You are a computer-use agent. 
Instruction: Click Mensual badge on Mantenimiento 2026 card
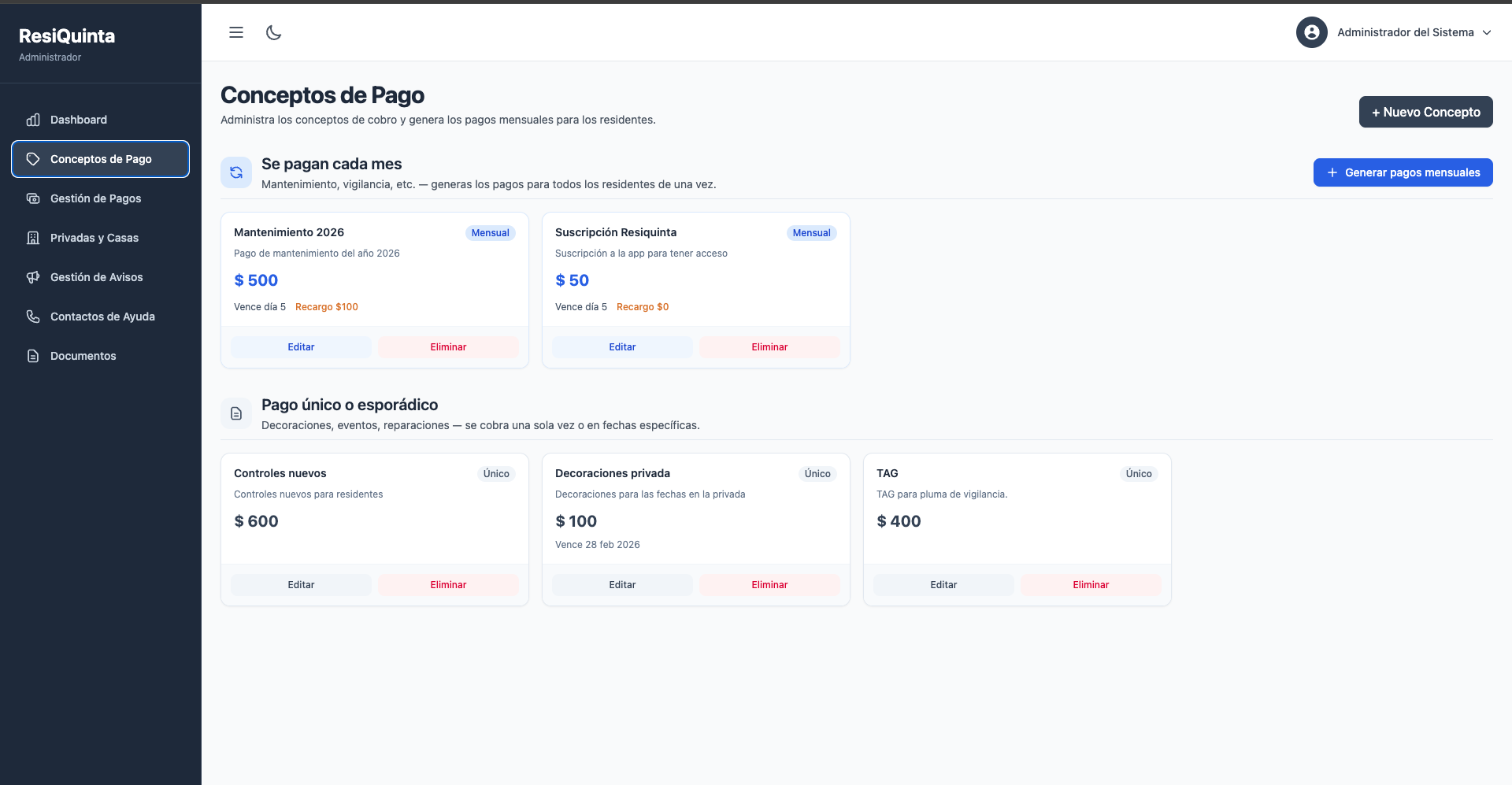pos(490,233)
